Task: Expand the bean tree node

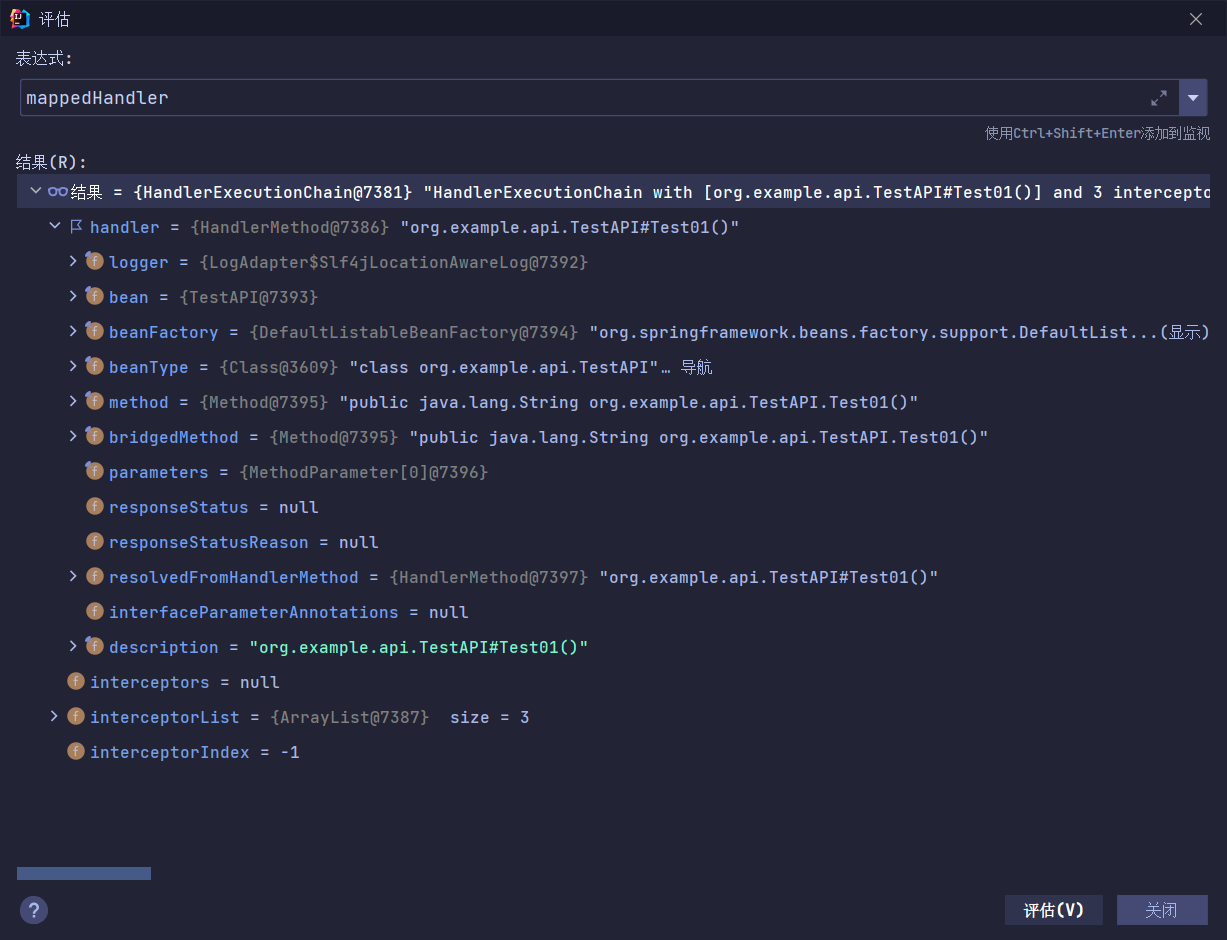Action: tap(71, 296)
